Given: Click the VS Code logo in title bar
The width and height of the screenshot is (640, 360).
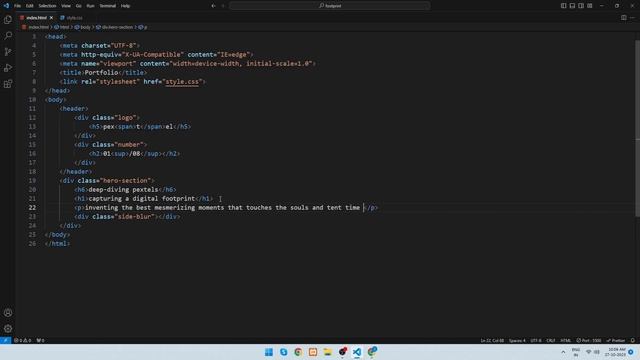Looking at the screenshot, I should (6, 6).
